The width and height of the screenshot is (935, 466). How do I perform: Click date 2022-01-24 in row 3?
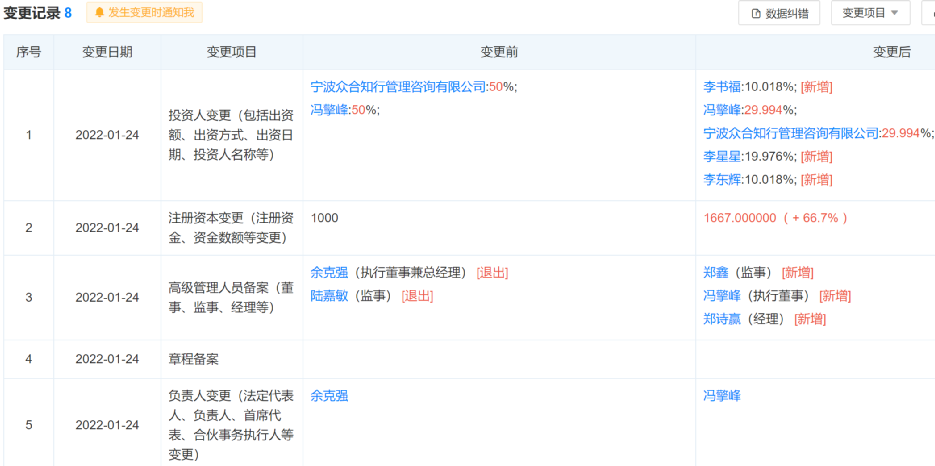coord(107,298)
